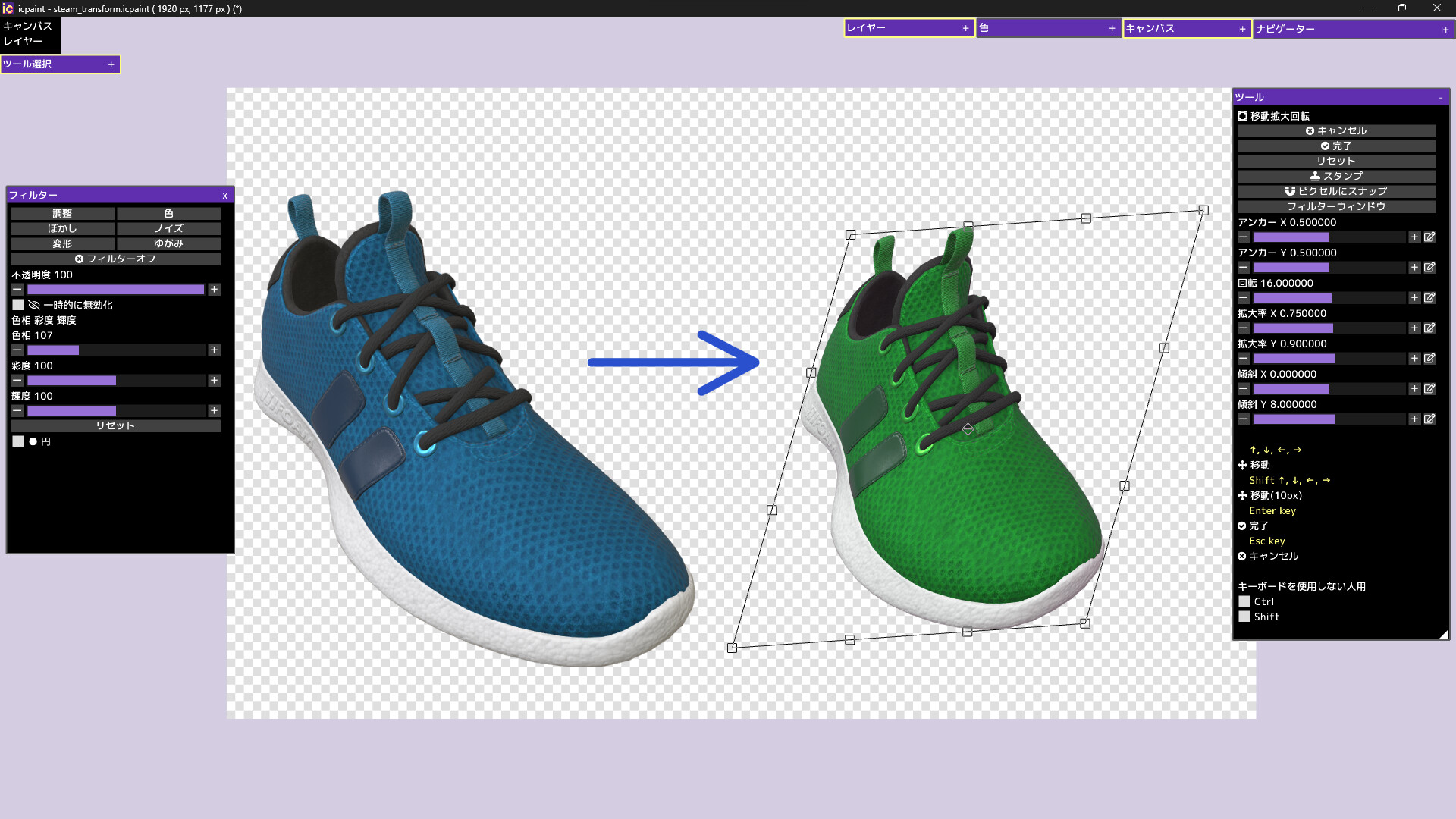
Task: Check the Ctrl checkbox
Action: click(x=1244, y=601)
